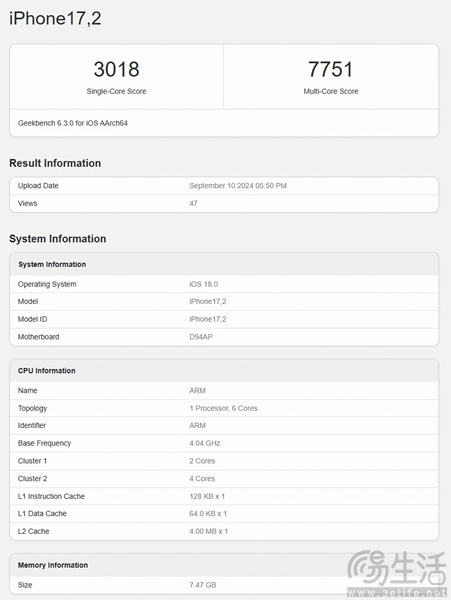451x600 pixels.
Task: Select the September 10 2024 05:50 PM value
Action: tap(238, 186)
